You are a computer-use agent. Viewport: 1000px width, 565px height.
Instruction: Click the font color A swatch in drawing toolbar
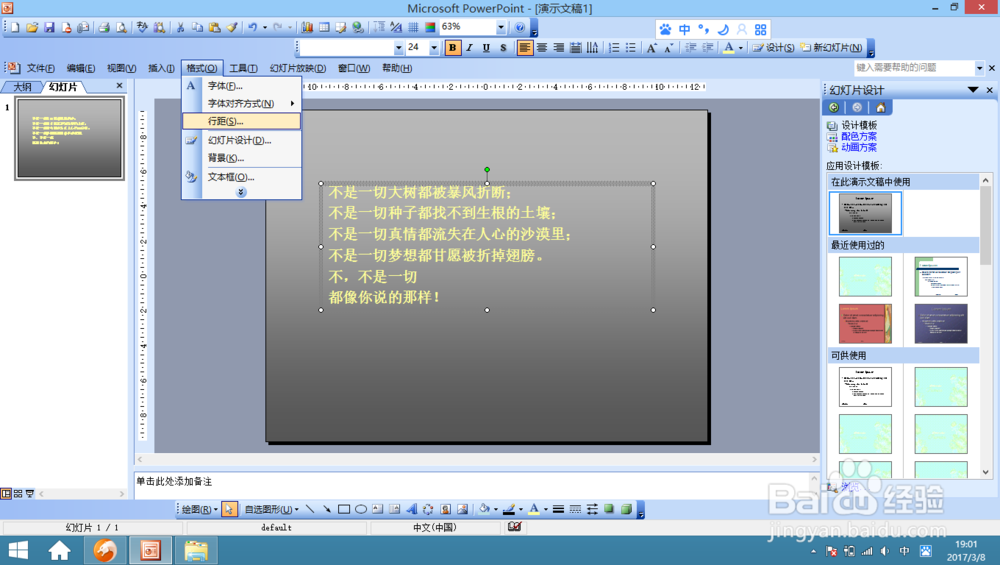[534, 509]
